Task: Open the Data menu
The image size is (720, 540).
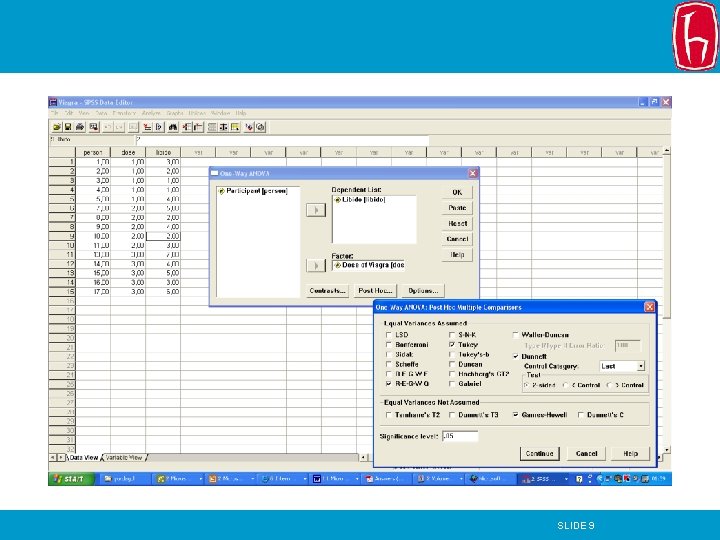Action: (x=101, y=113)
